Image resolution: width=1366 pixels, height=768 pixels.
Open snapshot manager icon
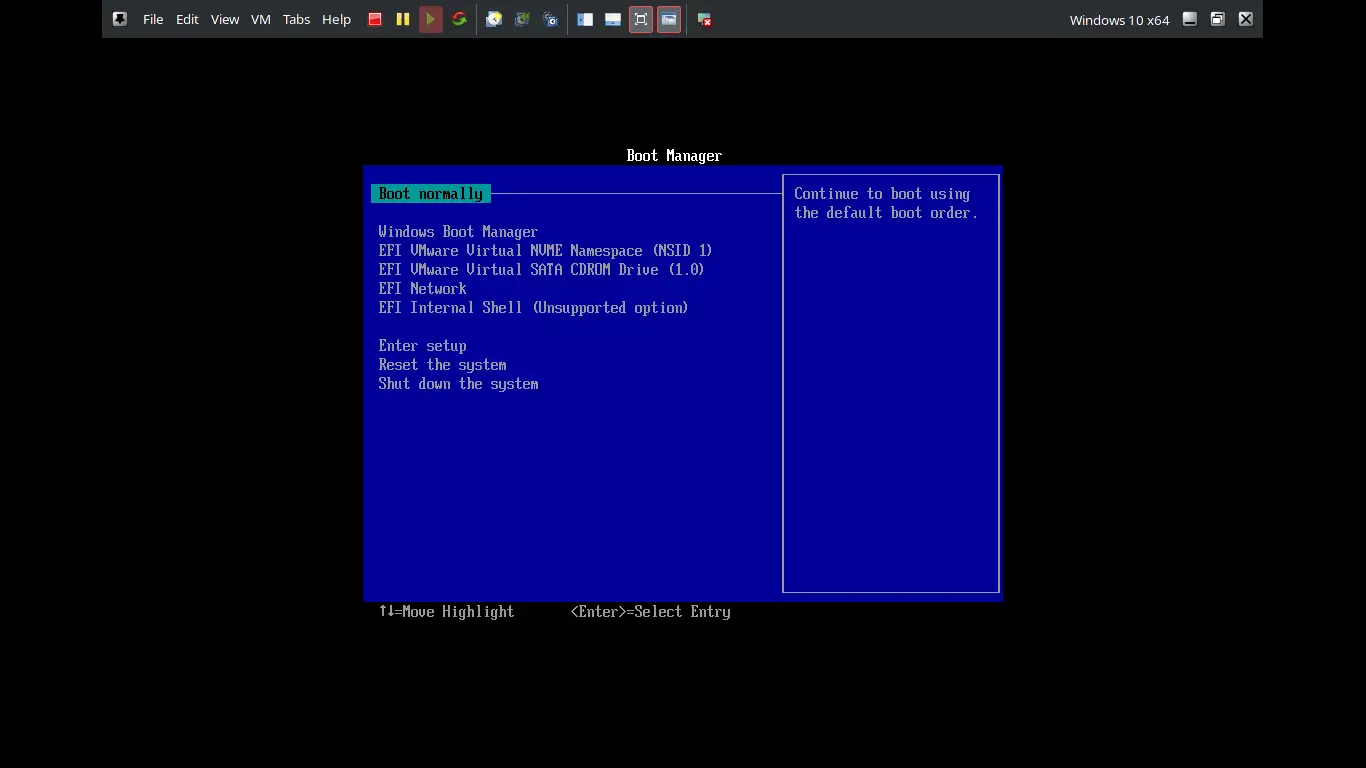click(550, 19)
